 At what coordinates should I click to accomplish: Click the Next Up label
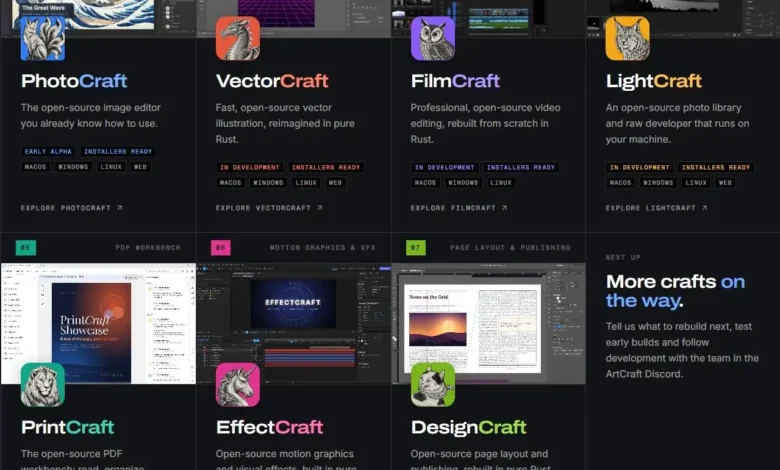[x=623, y=257]
